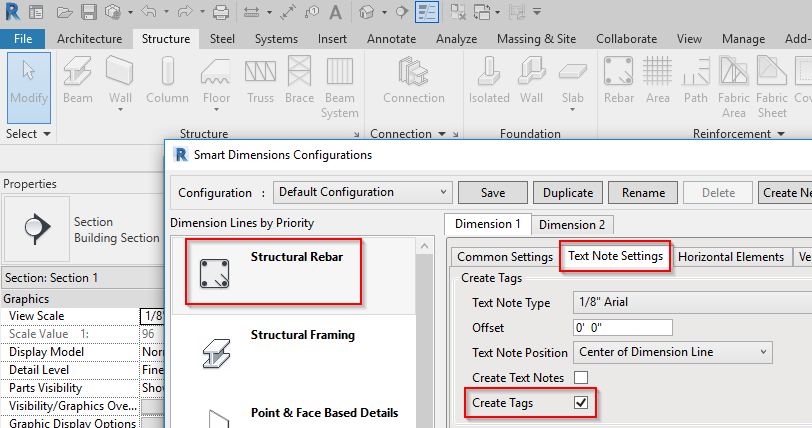Click the Undo arrow icon
This screenshot has height=428, width=812.
pos(149,11)
